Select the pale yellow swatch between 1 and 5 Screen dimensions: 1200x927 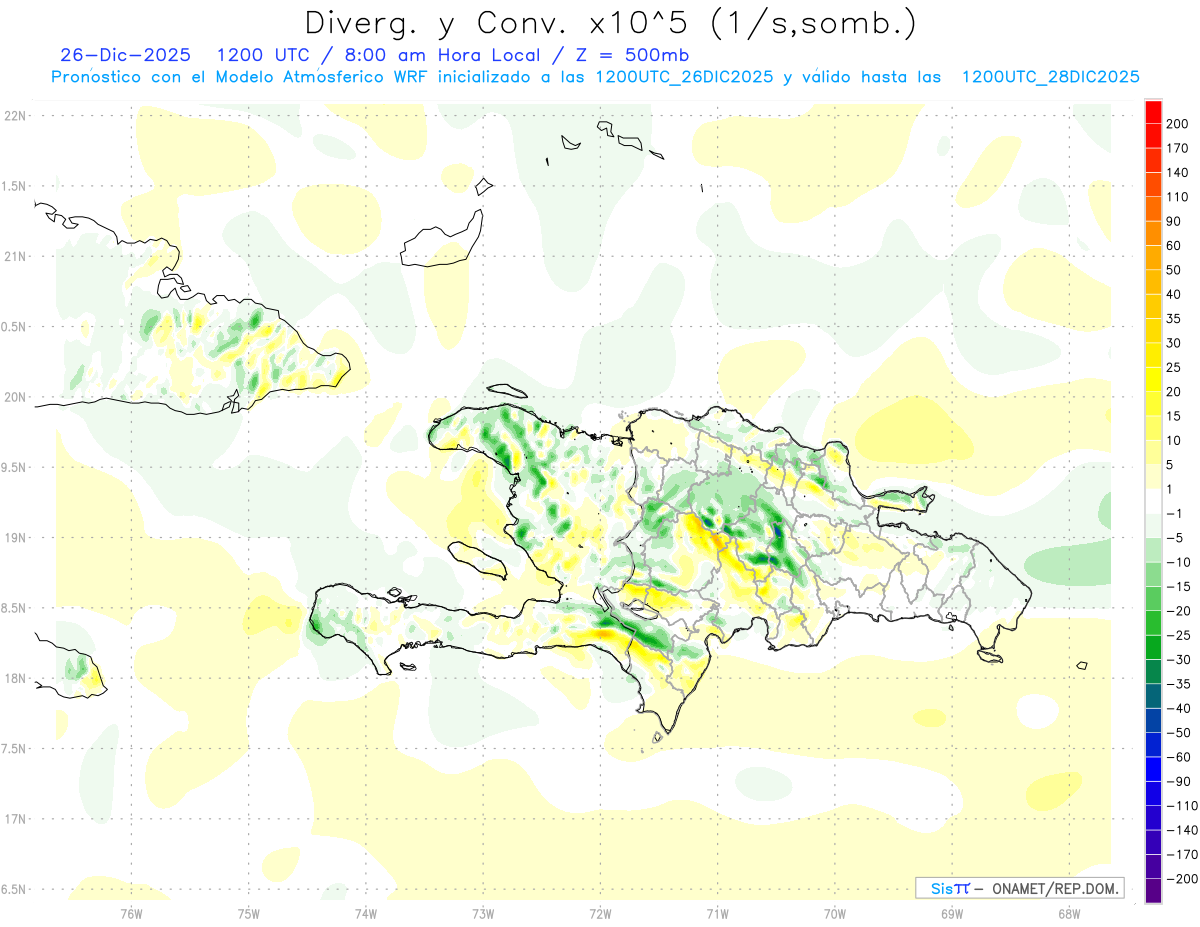(x=1153, y=477)
